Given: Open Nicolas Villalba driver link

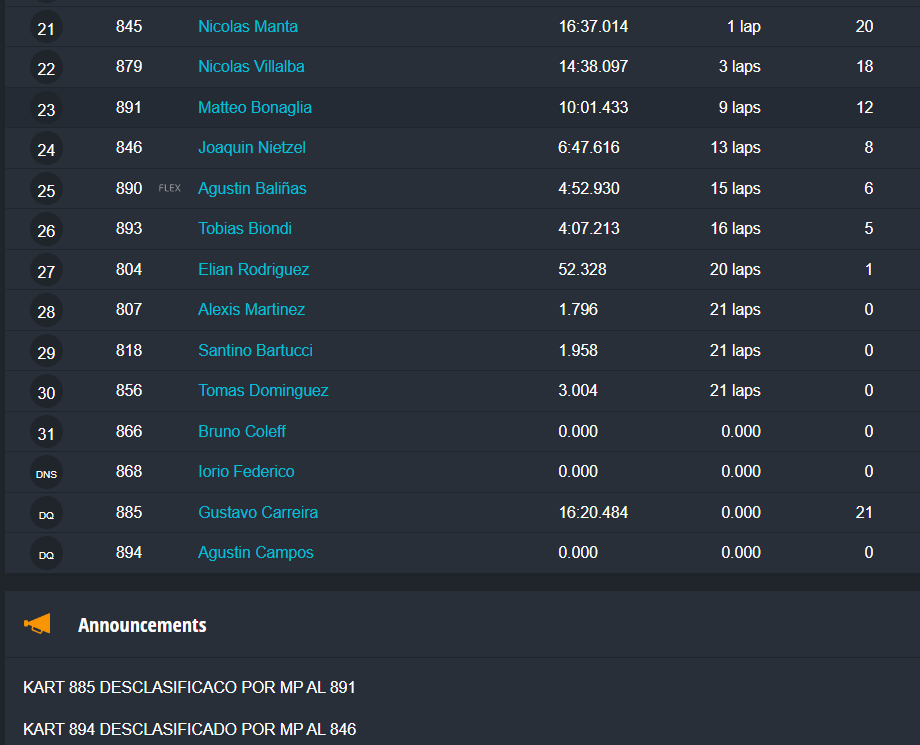Looking at the screenshot, I should click(x=251, y=66).
